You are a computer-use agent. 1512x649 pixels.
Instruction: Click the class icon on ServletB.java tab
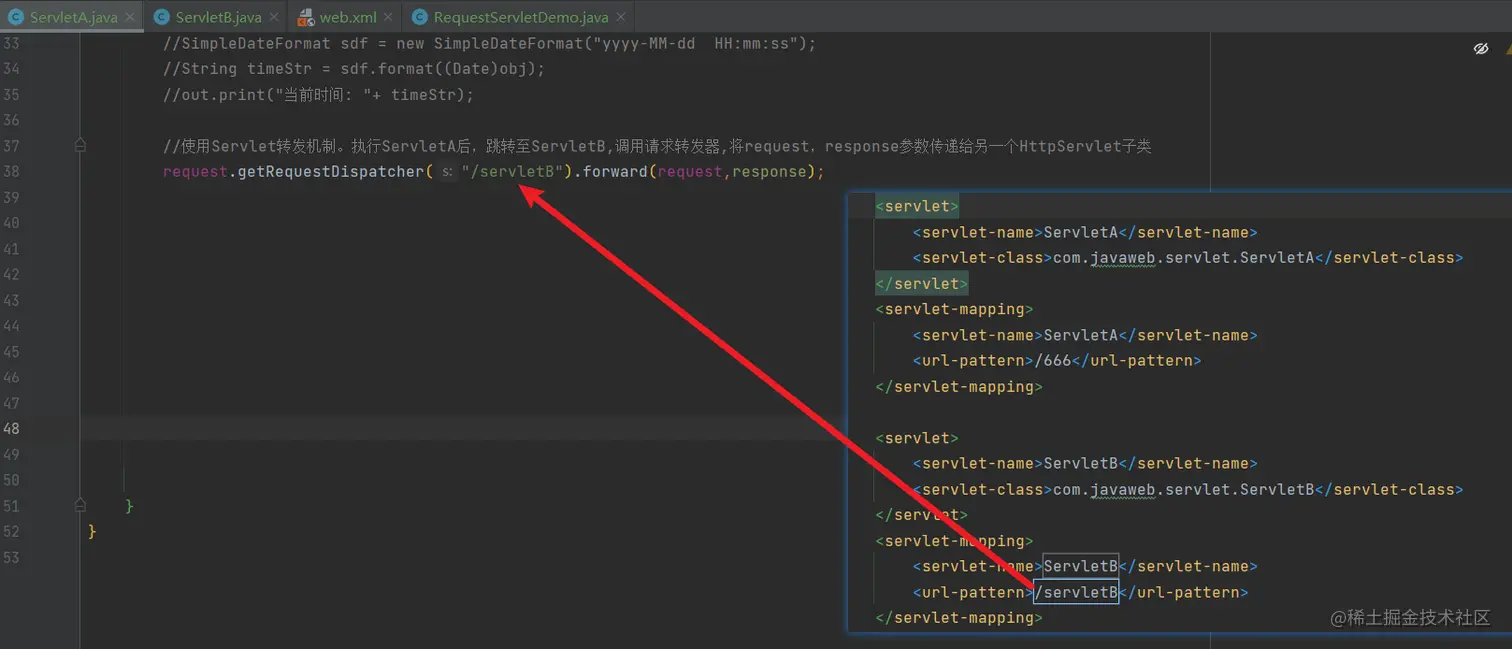[x=161, y=17]
